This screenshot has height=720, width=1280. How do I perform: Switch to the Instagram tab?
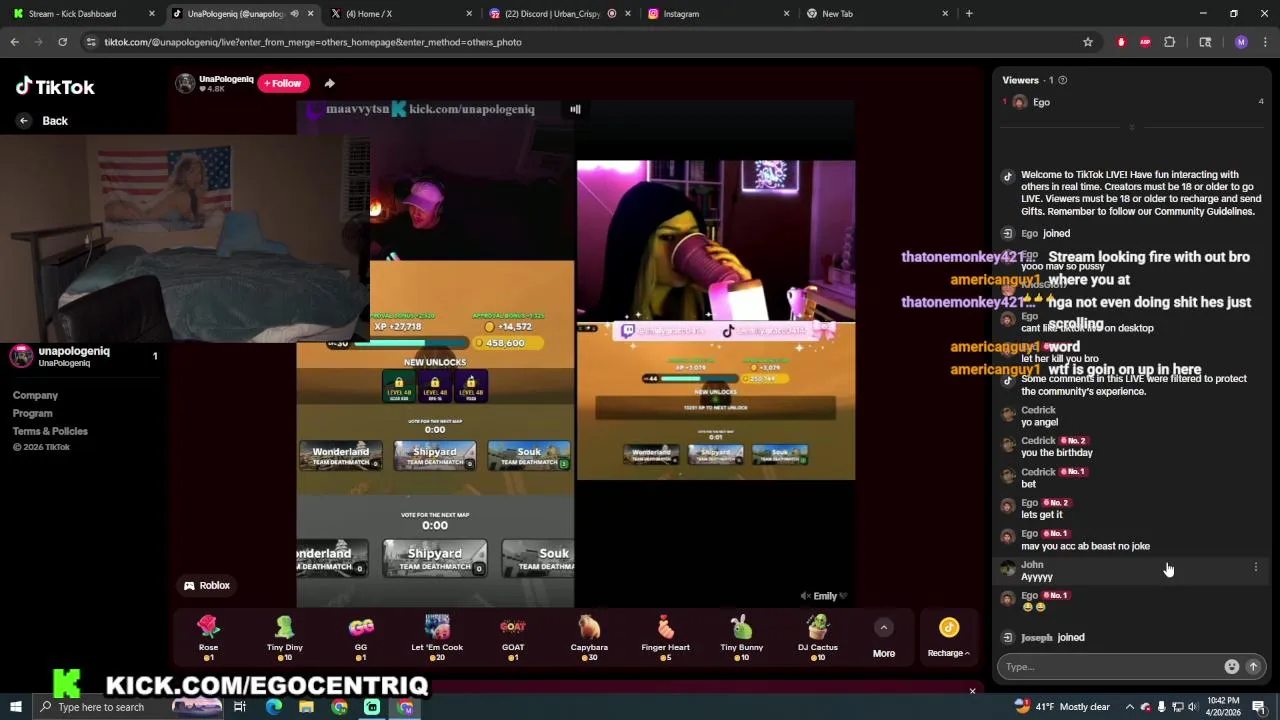pyautogui.click(x=719, y=13)
